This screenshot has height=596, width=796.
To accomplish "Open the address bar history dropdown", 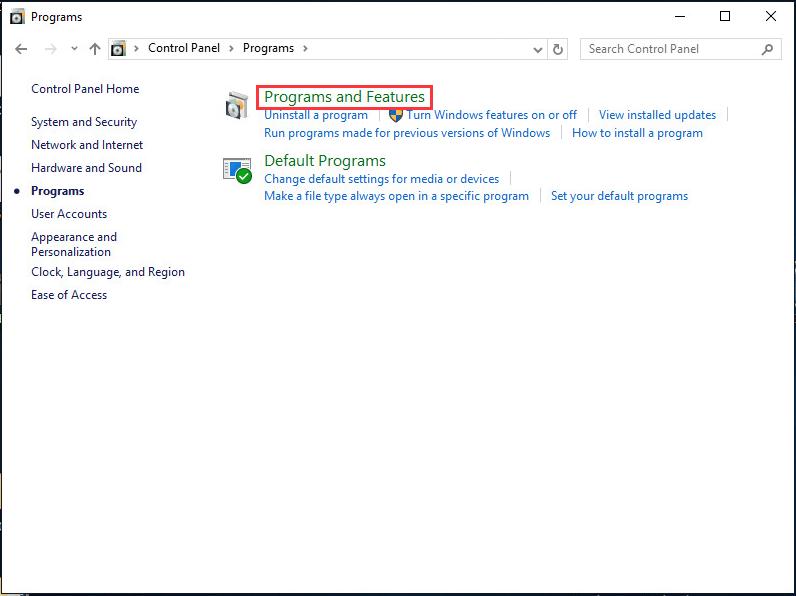I will point(538,49).
